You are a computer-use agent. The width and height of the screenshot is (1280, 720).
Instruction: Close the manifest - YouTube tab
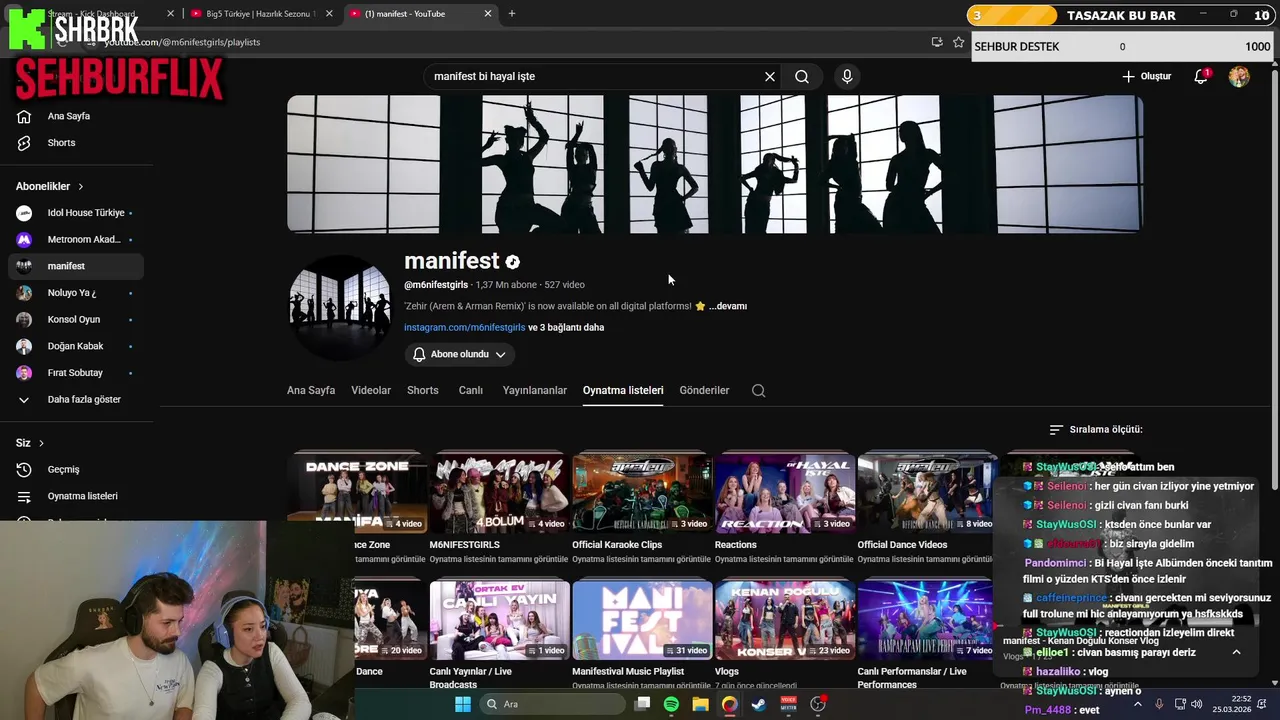click(488, 14)
